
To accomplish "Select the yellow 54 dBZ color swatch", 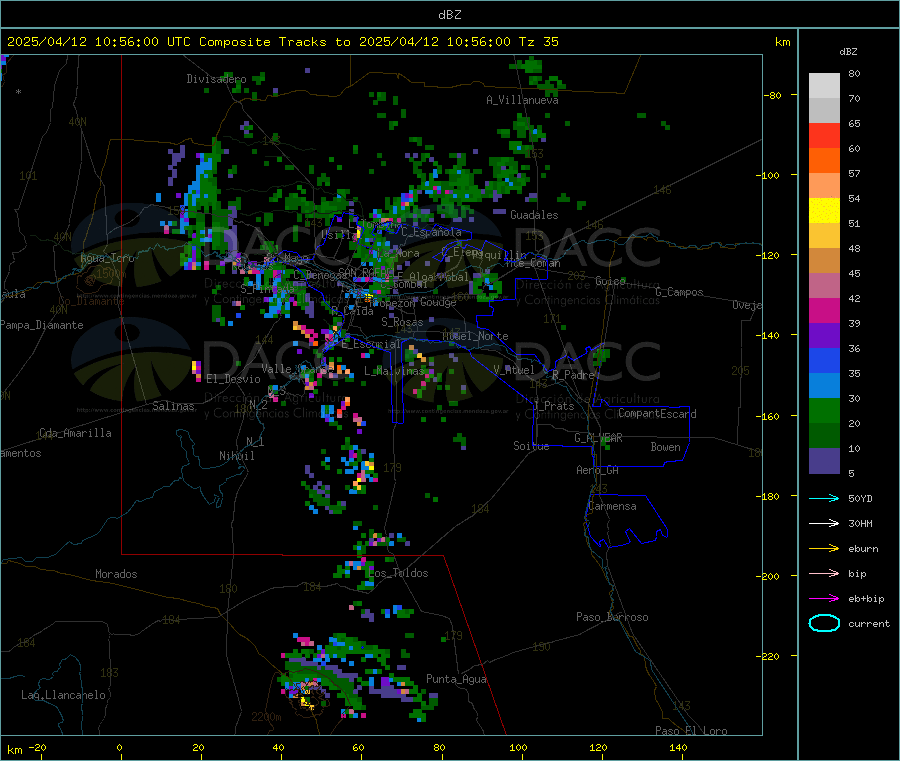I will [x=824, y=211].
